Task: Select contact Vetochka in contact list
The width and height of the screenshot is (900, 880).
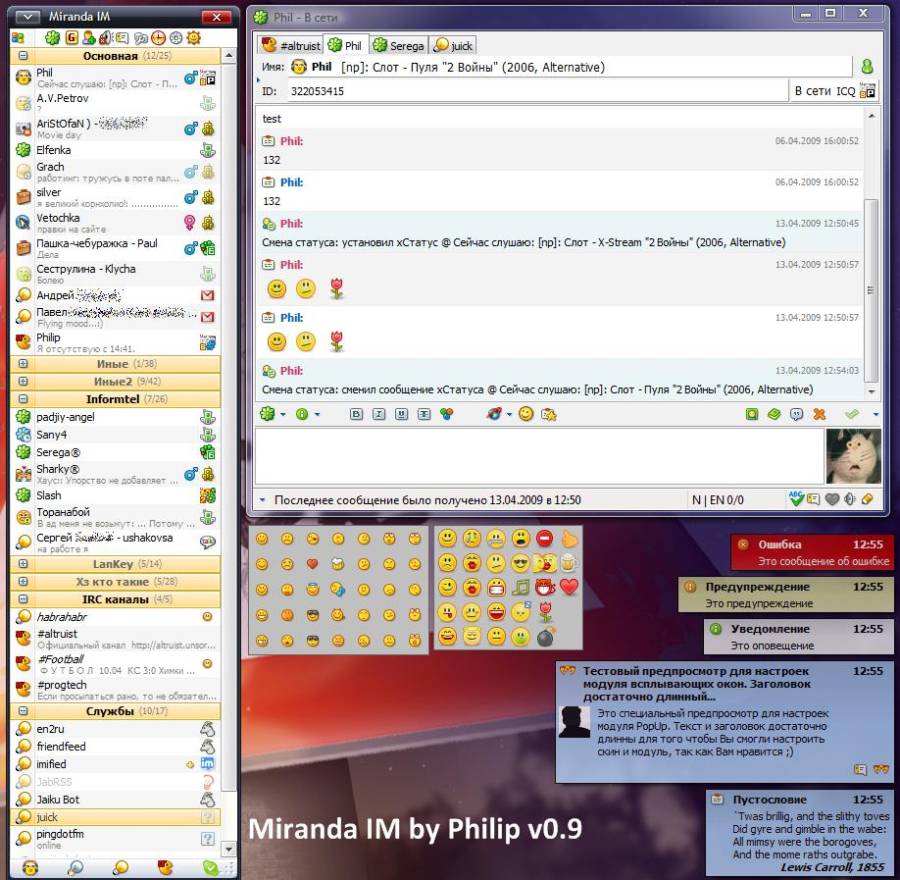Action: click(x=115, y=222)
